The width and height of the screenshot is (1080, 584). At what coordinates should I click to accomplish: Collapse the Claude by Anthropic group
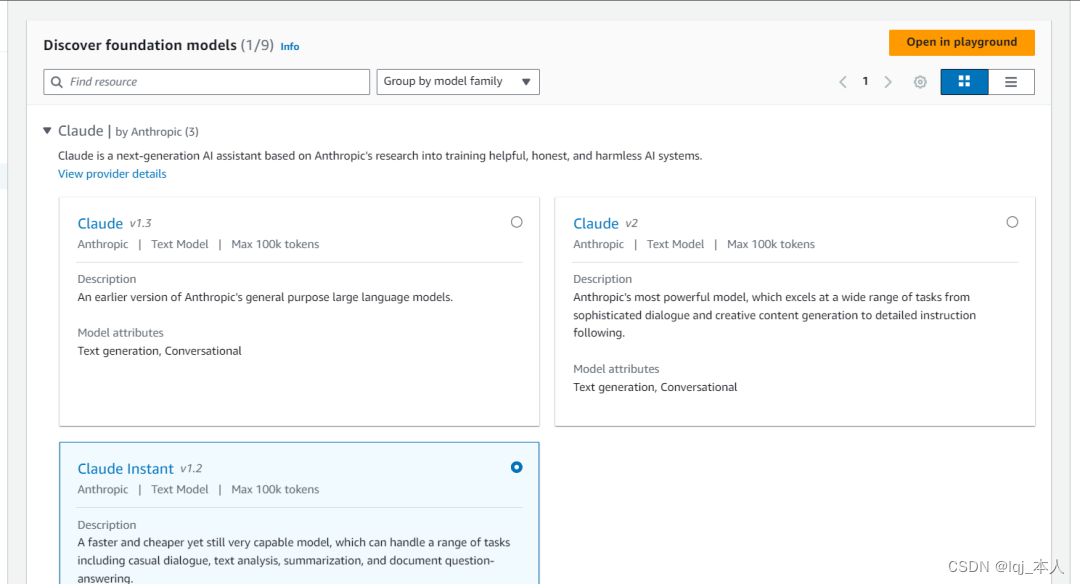click(x=47, y=130)
